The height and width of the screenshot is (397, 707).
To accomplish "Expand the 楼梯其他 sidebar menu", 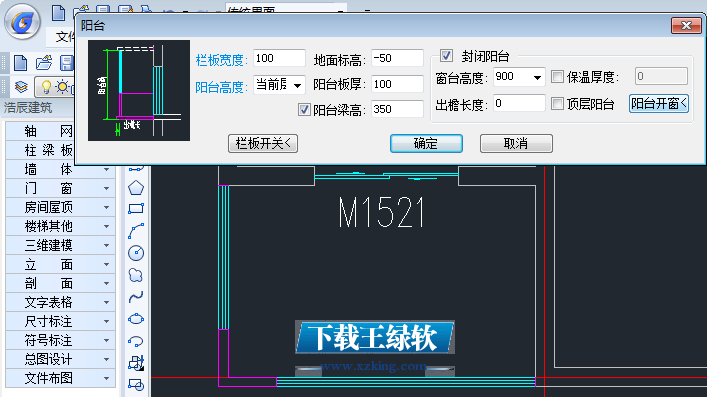I will (60, 226).
